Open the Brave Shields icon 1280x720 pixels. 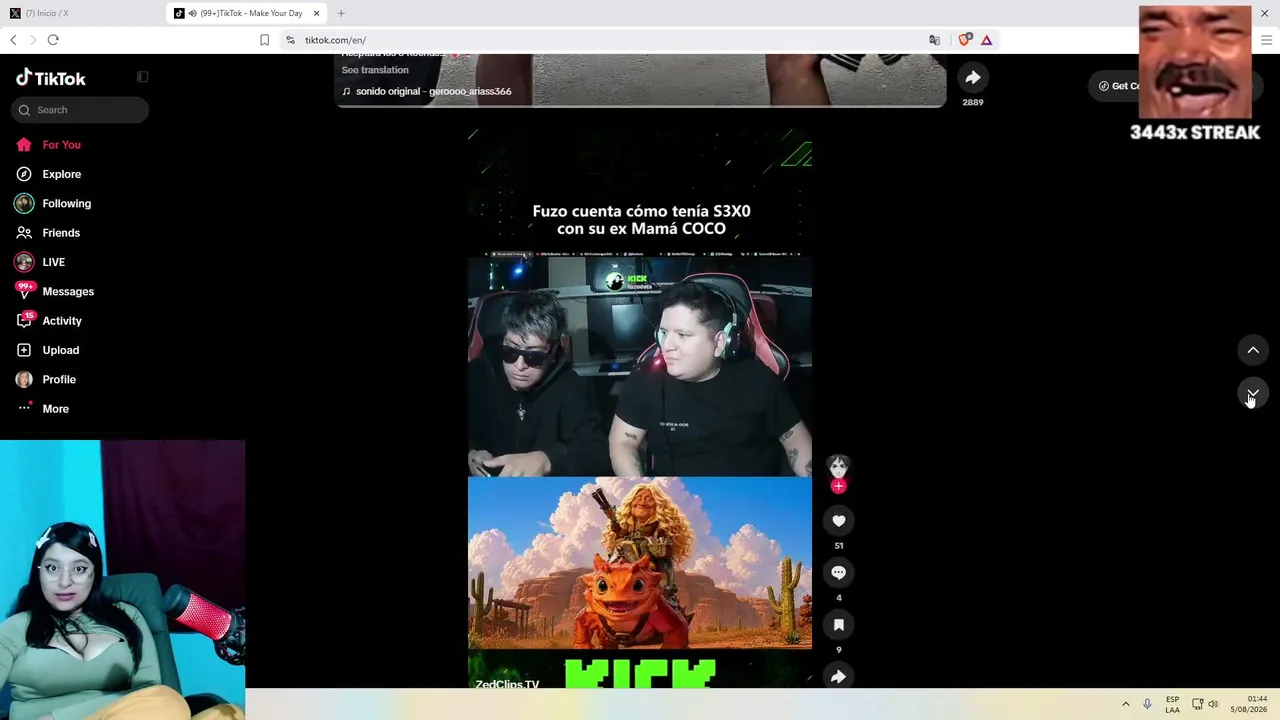pos(964,40)
